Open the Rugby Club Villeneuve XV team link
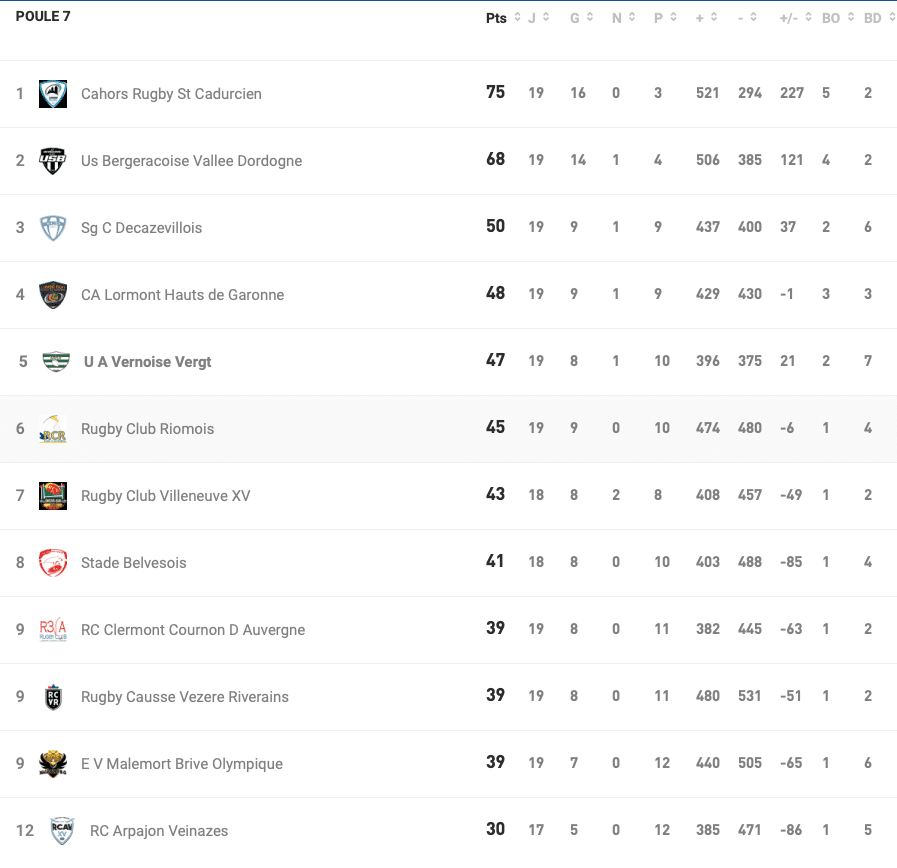This screenshot has width=897, height=868. (165, 496)
